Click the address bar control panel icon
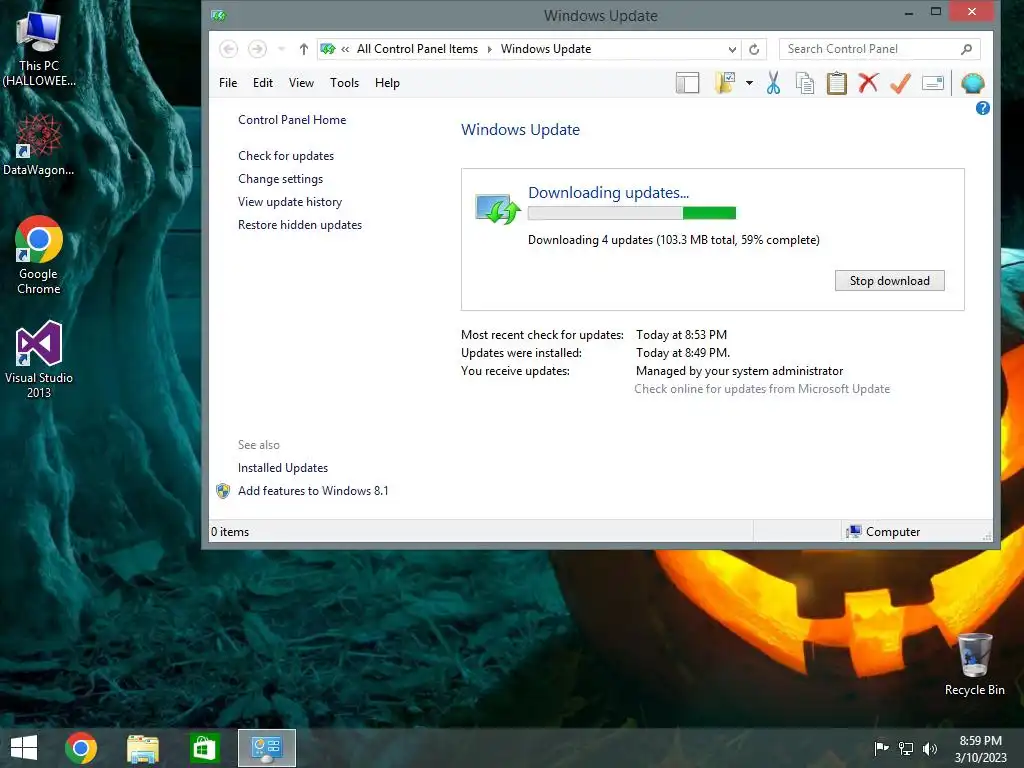Screen dimensions: 1024x768 [x=328, y=49]
